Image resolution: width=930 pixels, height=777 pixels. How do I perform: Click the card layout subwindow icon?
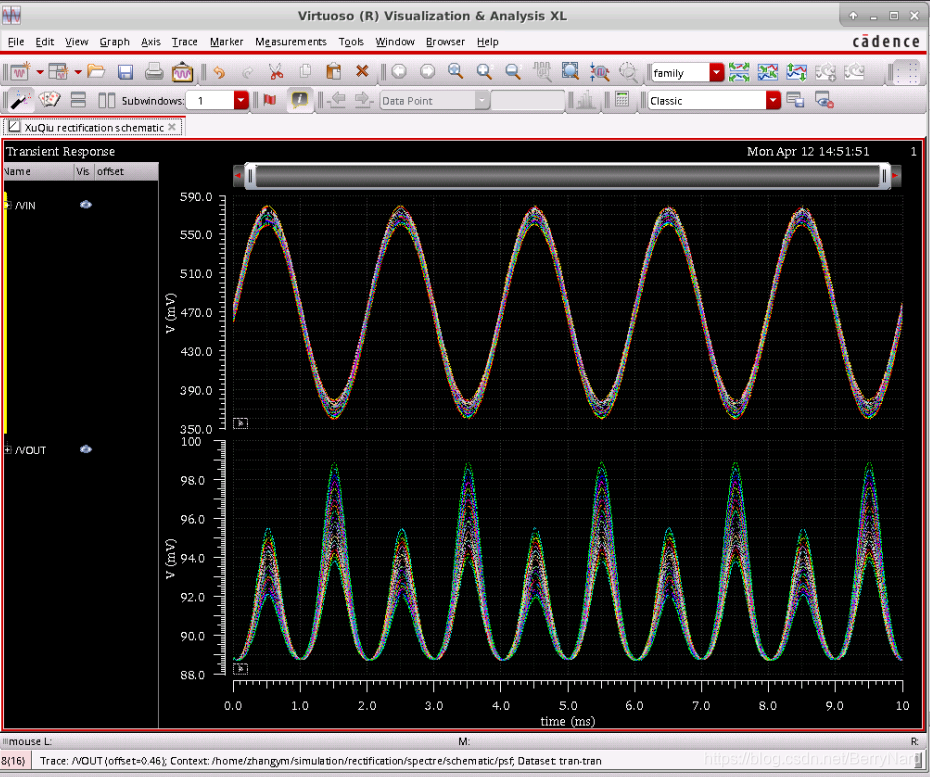click(x=49, y=100)
